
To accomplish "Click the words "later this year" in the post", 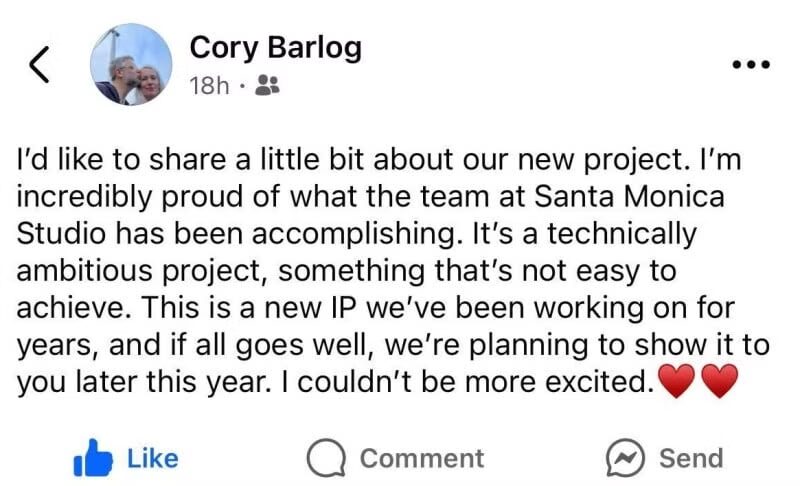I will pyautogui.click(x=173, y=381).
